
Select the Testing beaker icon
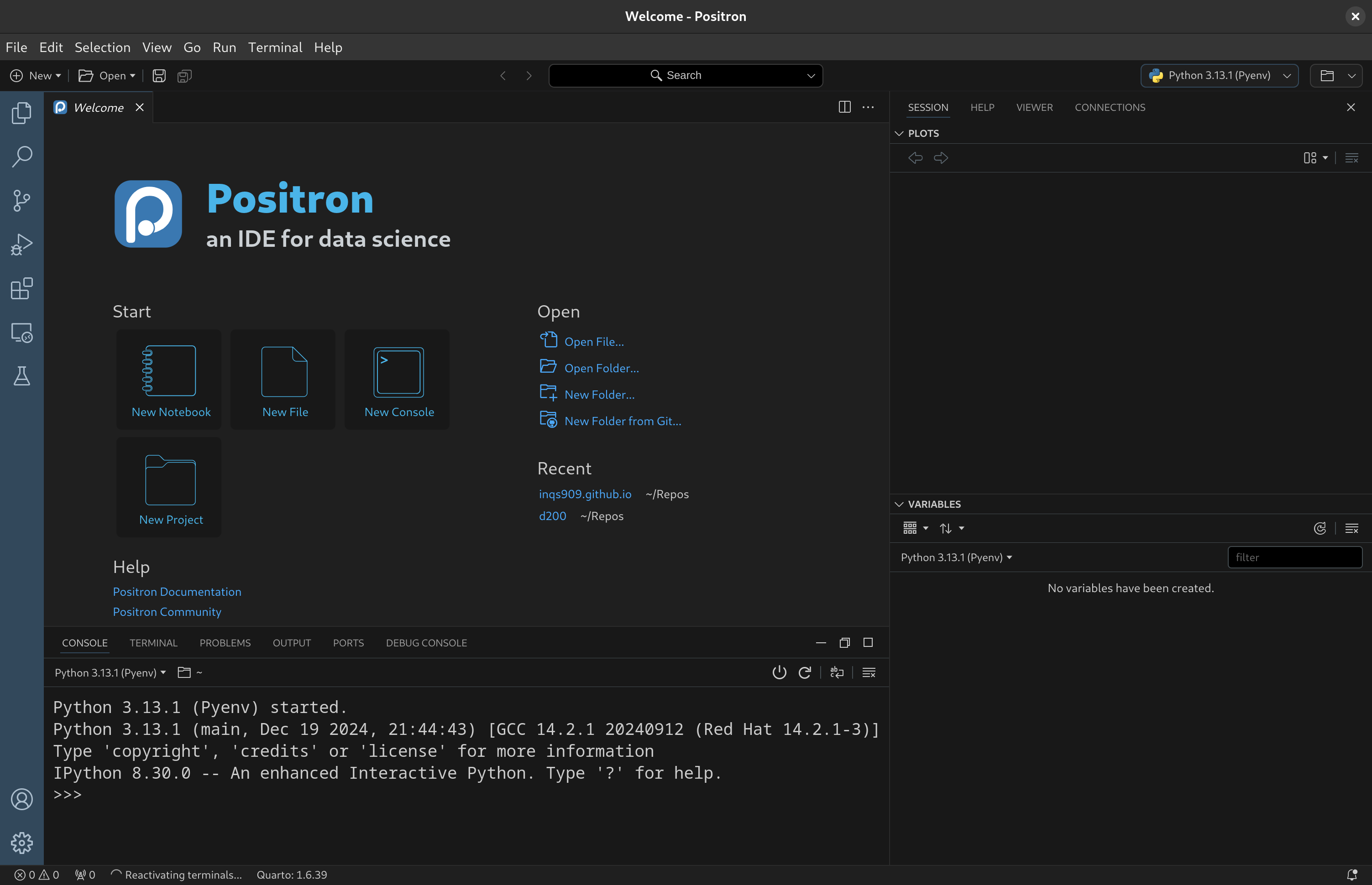click(22, 376)
